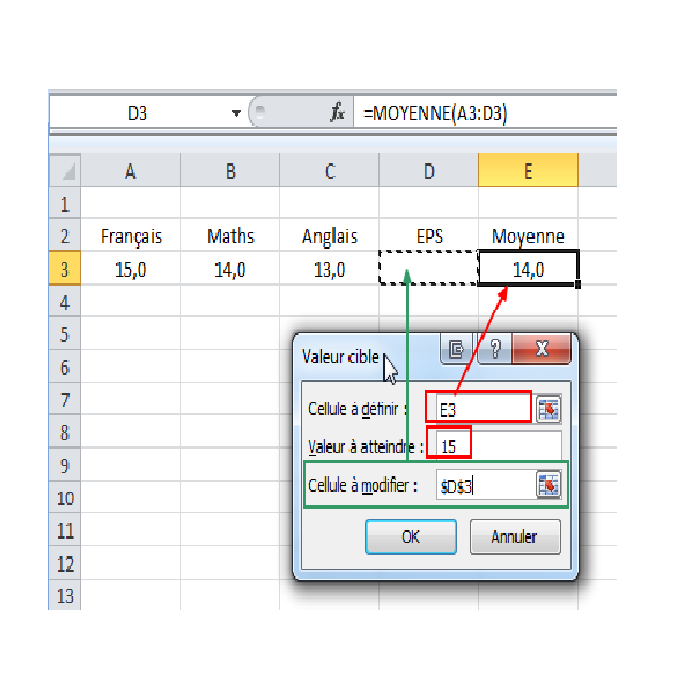Viewport: 700px width, 700px height.
Task: Select row 3 header
Action: [x=64, y=269]
